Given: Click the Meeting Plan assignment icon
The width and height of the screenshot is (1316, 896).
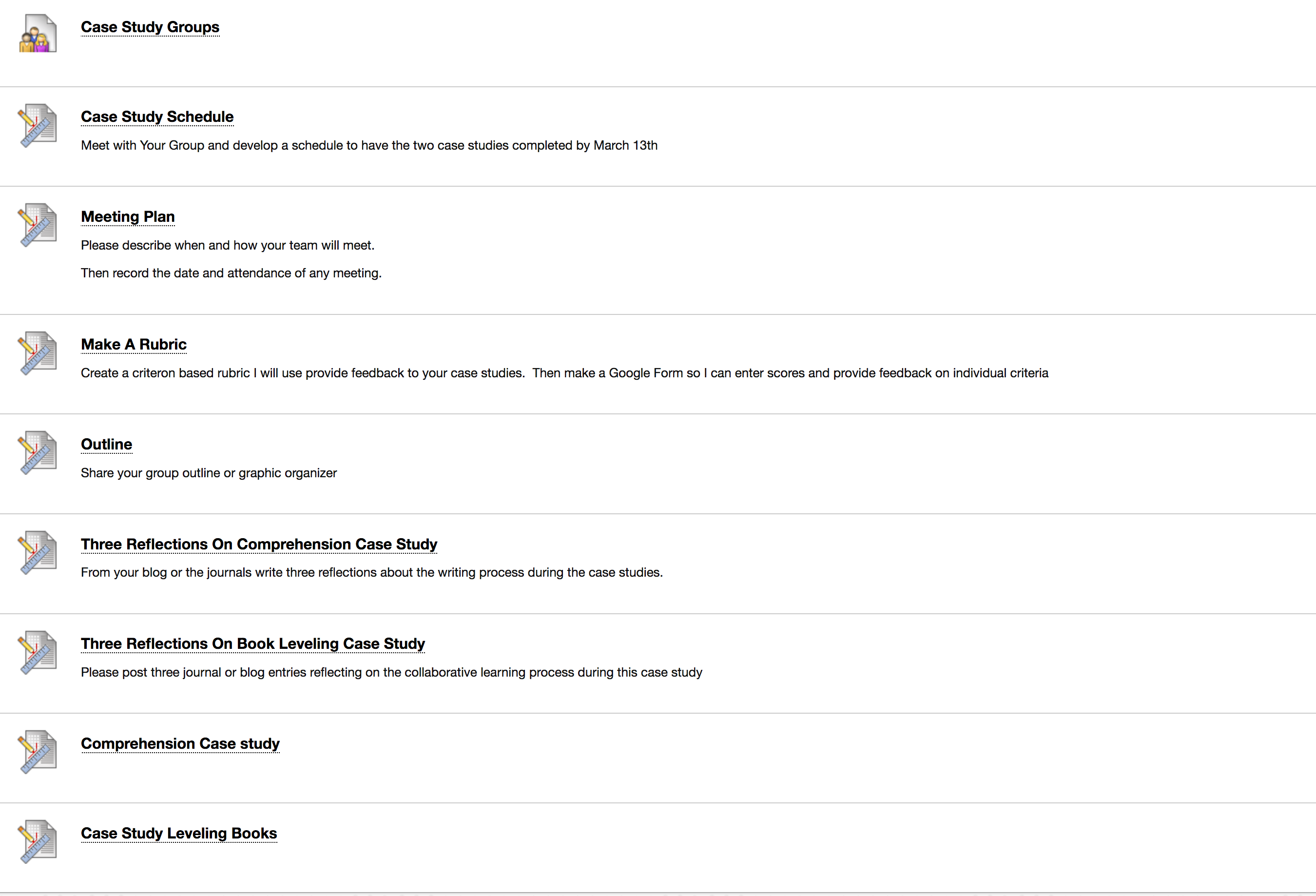Looking at the screenshot, I should point(38,225).
